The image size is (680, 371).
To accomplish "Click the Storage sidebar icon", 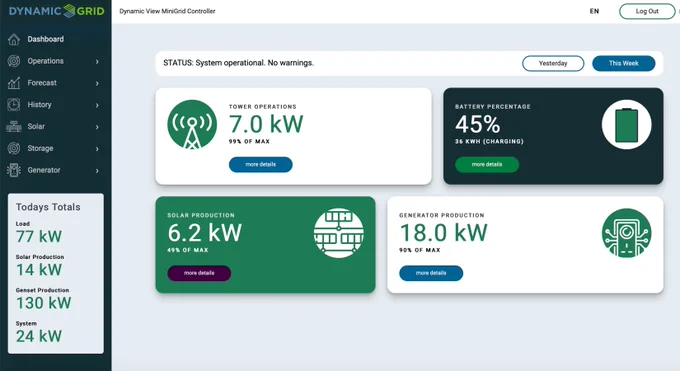I will pos(14,148).
